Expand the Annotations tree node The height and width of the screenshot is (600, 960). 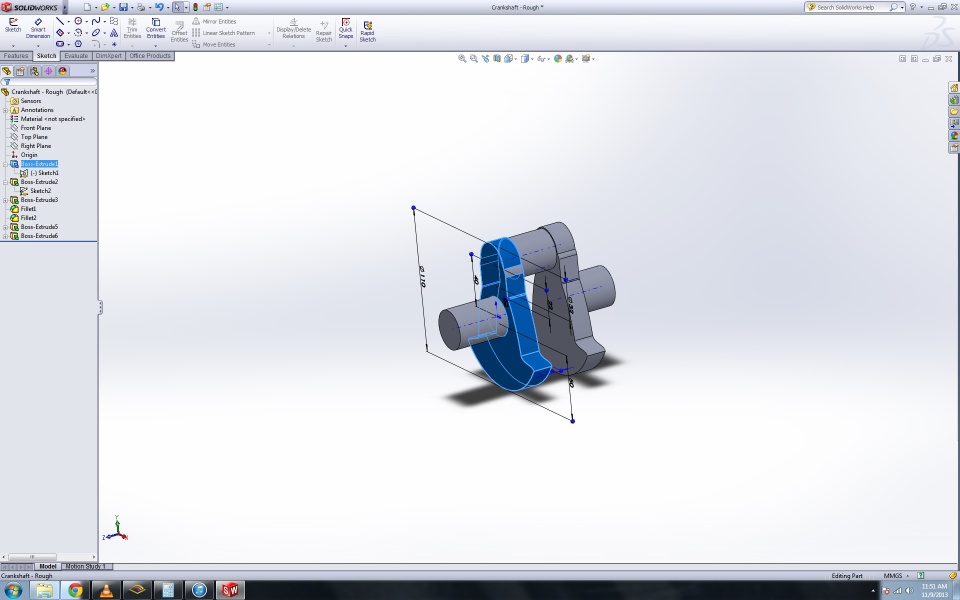pos(6,110)
